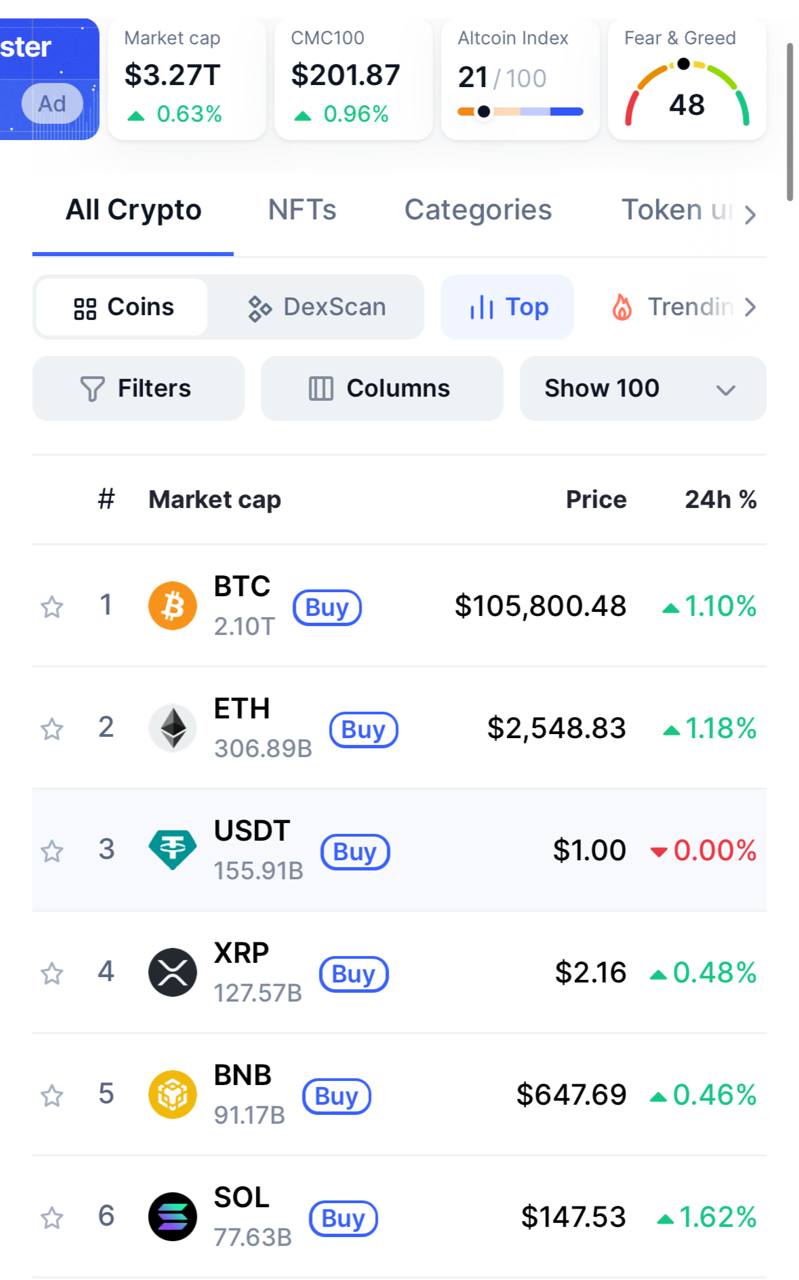Toggle the watchlist star for USDT
This screenshot has width=799, height=1280.
[x=52, y=851]
